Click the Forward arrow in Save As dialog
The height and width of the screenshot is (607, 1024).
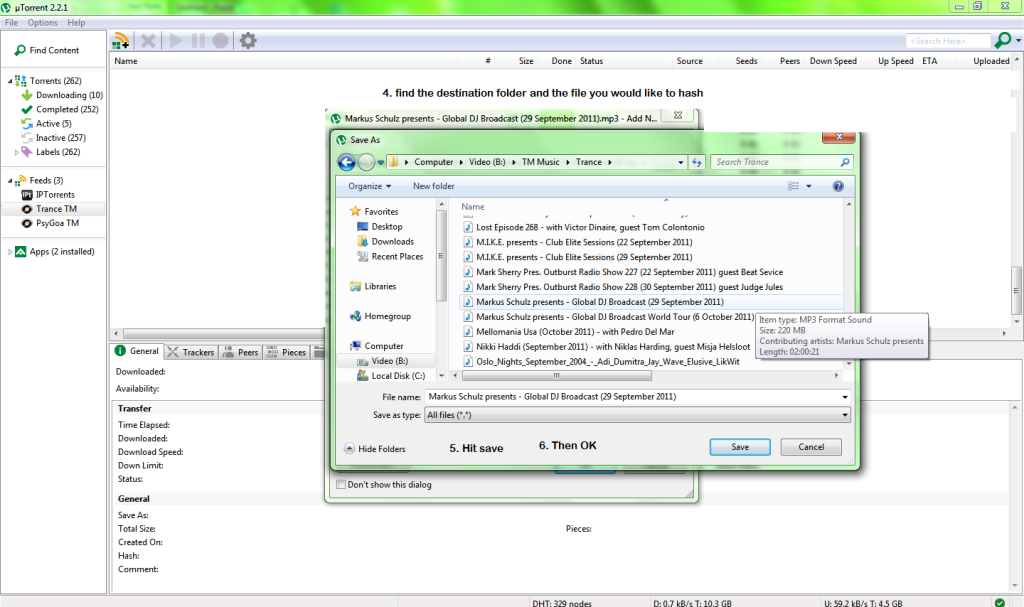tap(367, 162)
